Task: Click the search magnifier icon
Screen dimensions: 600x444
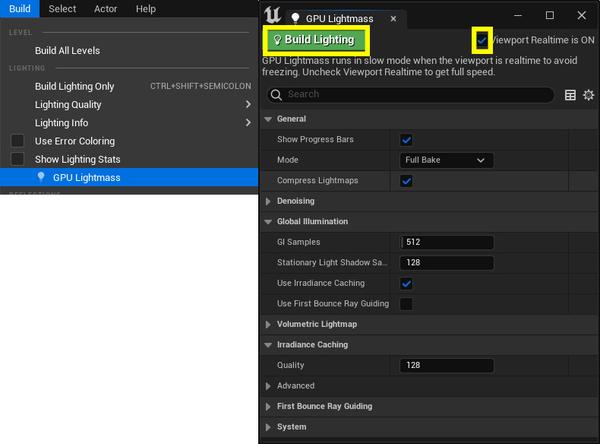Action: [276, 95]
